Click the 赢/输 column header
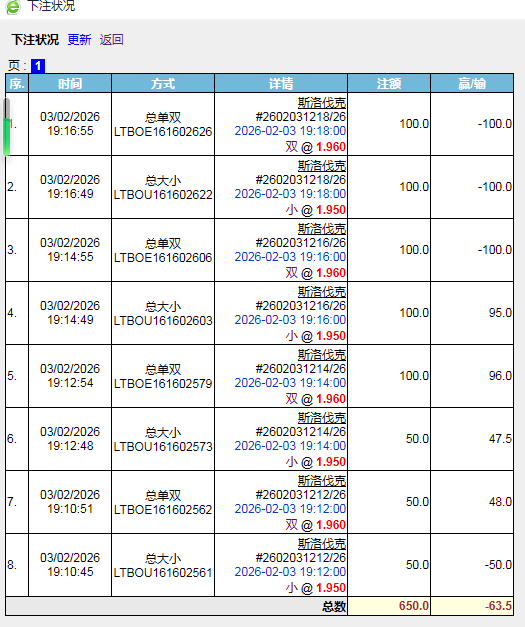The width and height of the screenshot is (525, 627). coord(472,84)
